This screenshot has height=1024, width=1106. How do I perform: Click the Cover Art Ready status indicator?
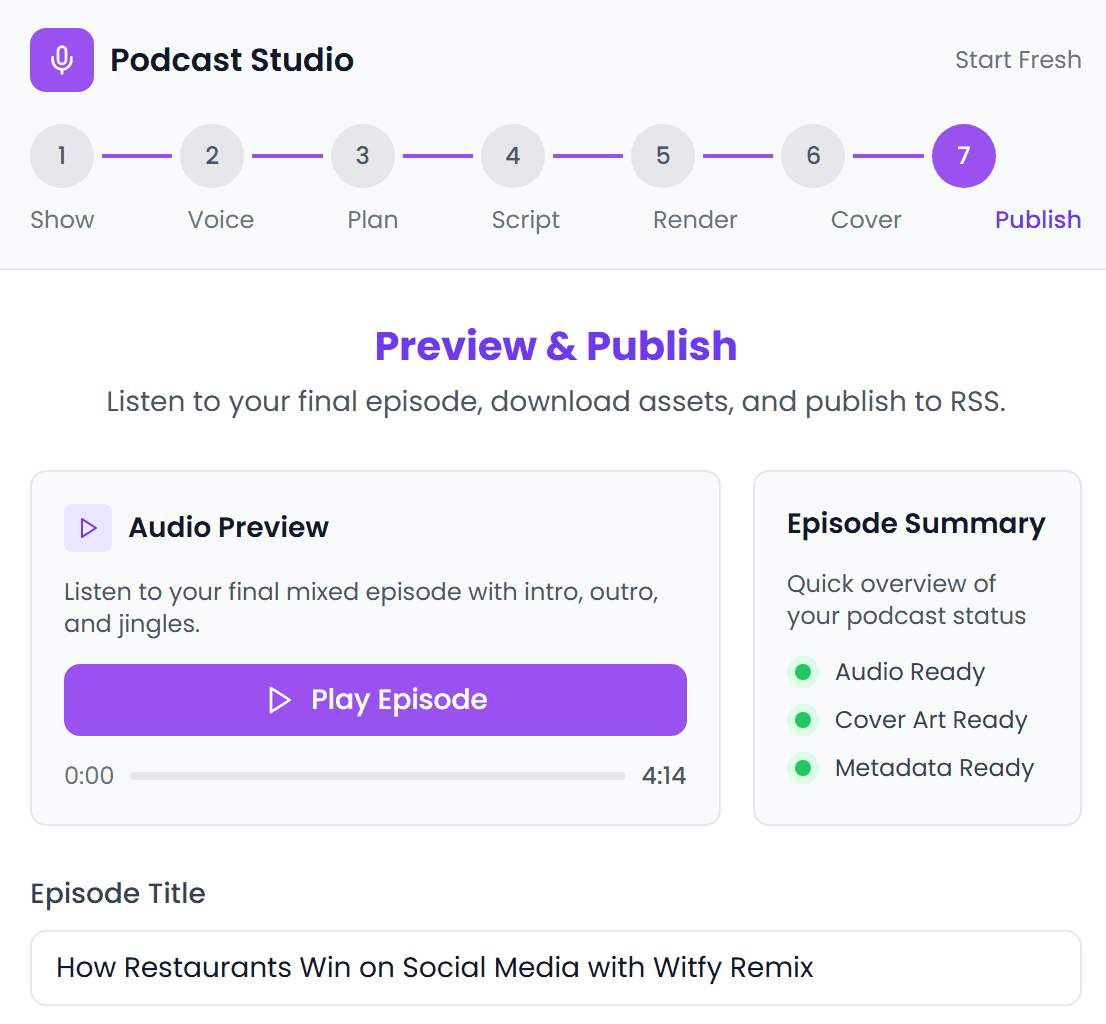tap(803, 720)
